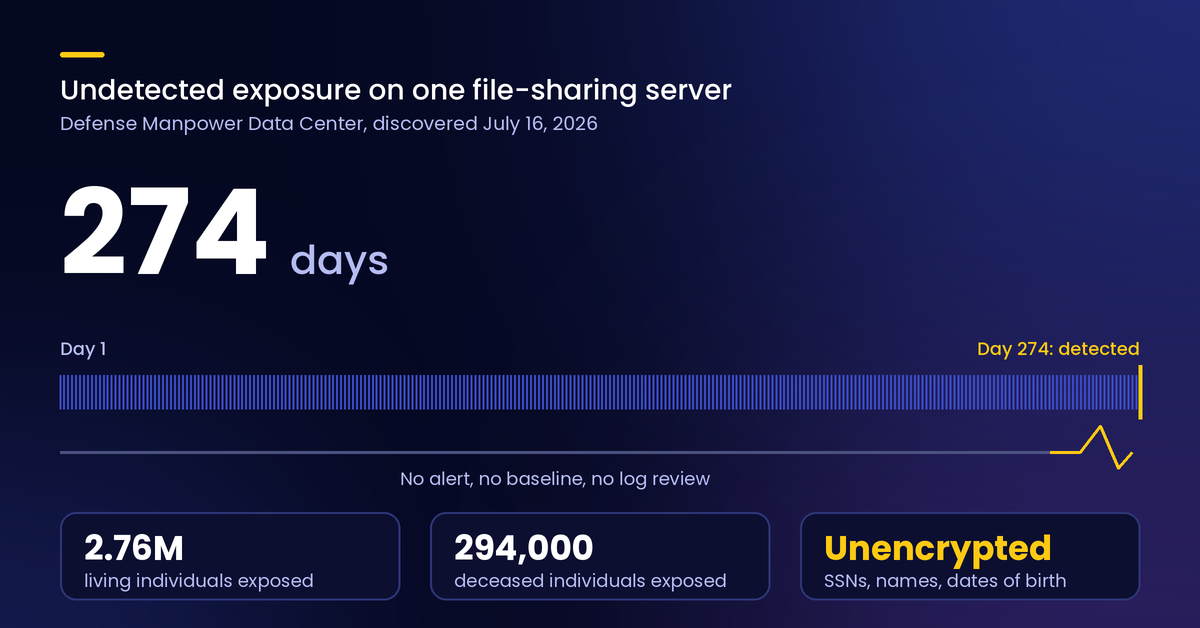
Task: Click the "2.76M" statistic value
Action: pos(134,548)
